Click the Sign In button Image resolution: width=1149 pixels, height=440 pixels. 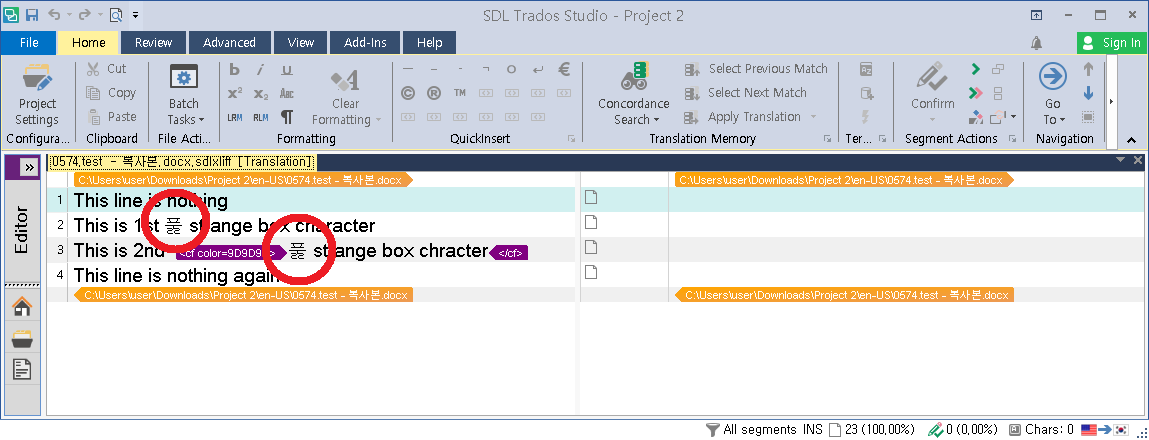[1112, 43]
